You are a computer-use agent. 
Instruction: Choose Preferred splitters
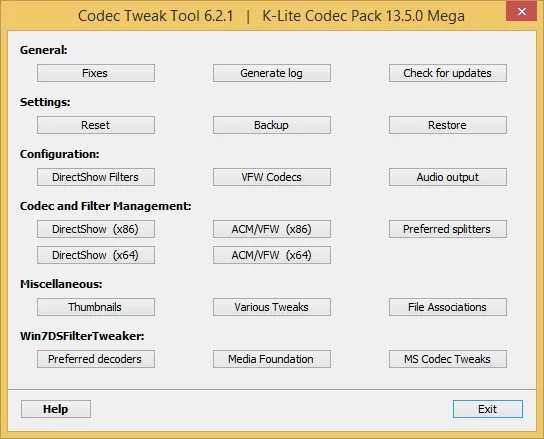[x=448, y=229]
